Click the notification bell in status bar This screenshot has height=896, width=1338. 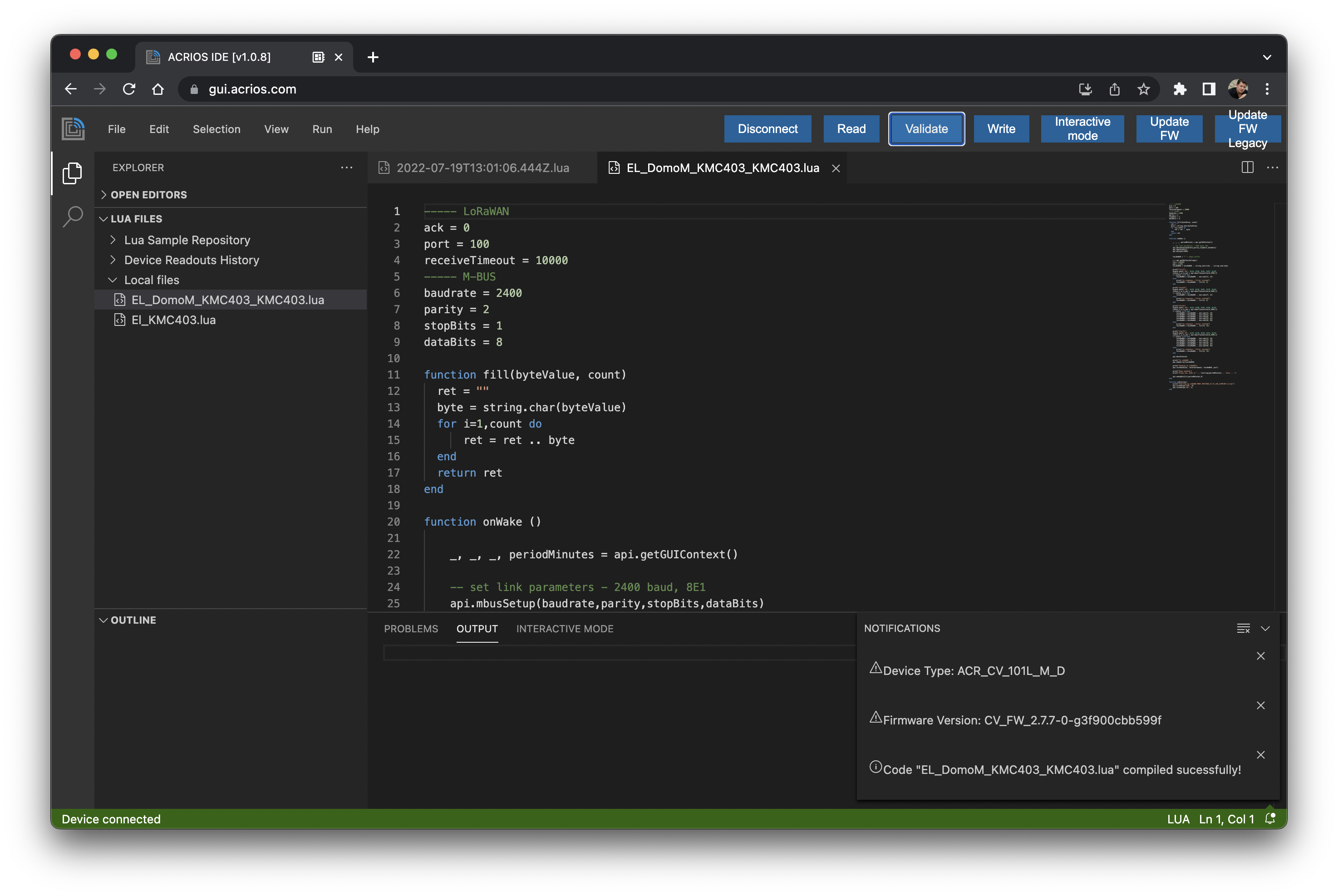point(1269,818)
